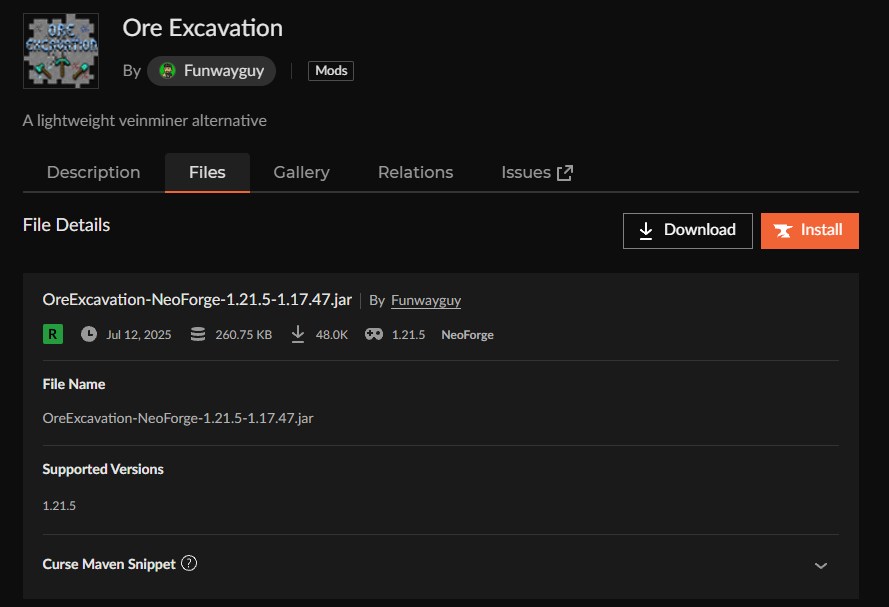Click the Download button
Viewport: 889px width, 607px height.
tap(687, 230)
